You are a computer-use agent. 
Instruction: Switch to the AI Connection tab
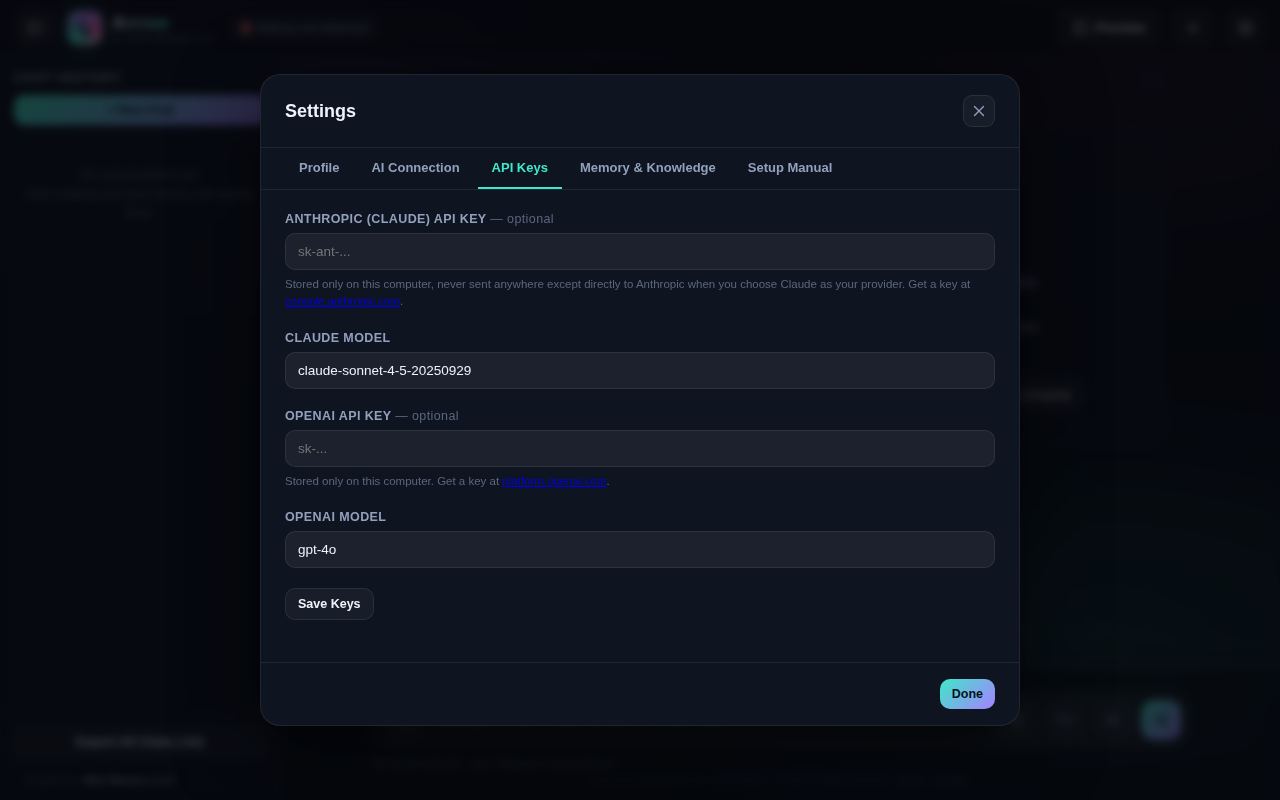(415, 168)
